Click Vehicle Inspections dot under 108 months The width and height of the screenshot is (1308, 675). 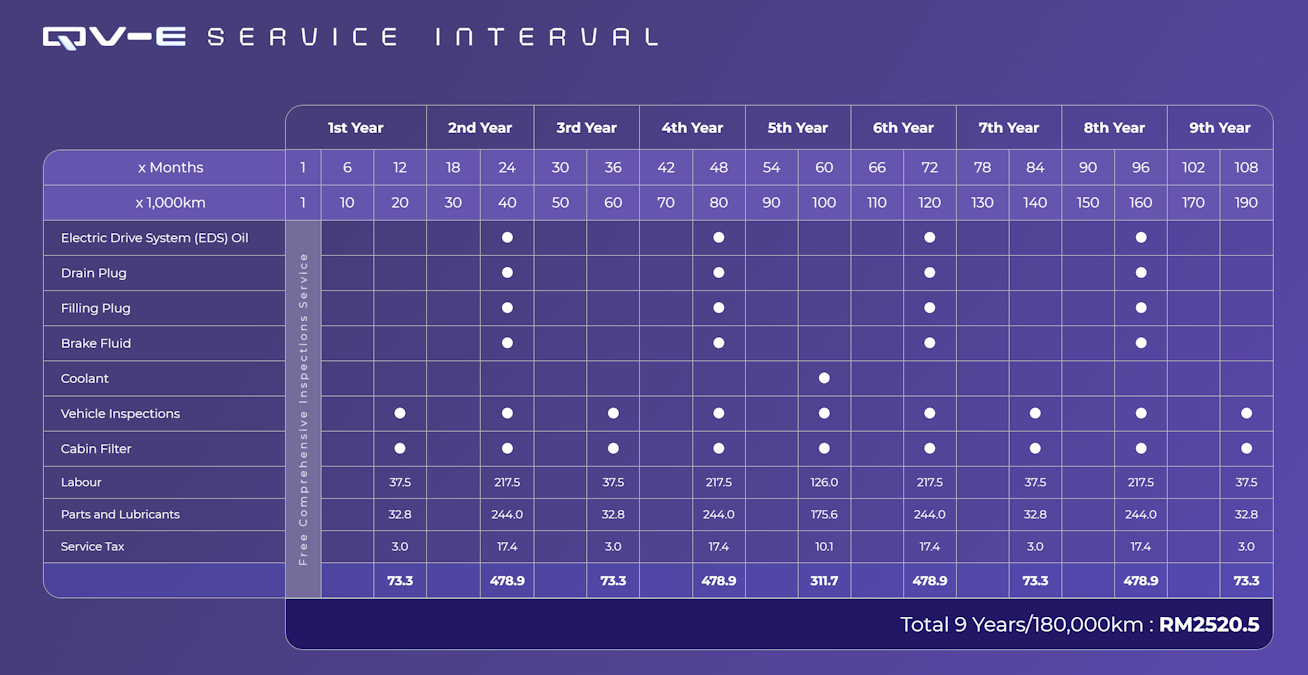pos(1246,413)
